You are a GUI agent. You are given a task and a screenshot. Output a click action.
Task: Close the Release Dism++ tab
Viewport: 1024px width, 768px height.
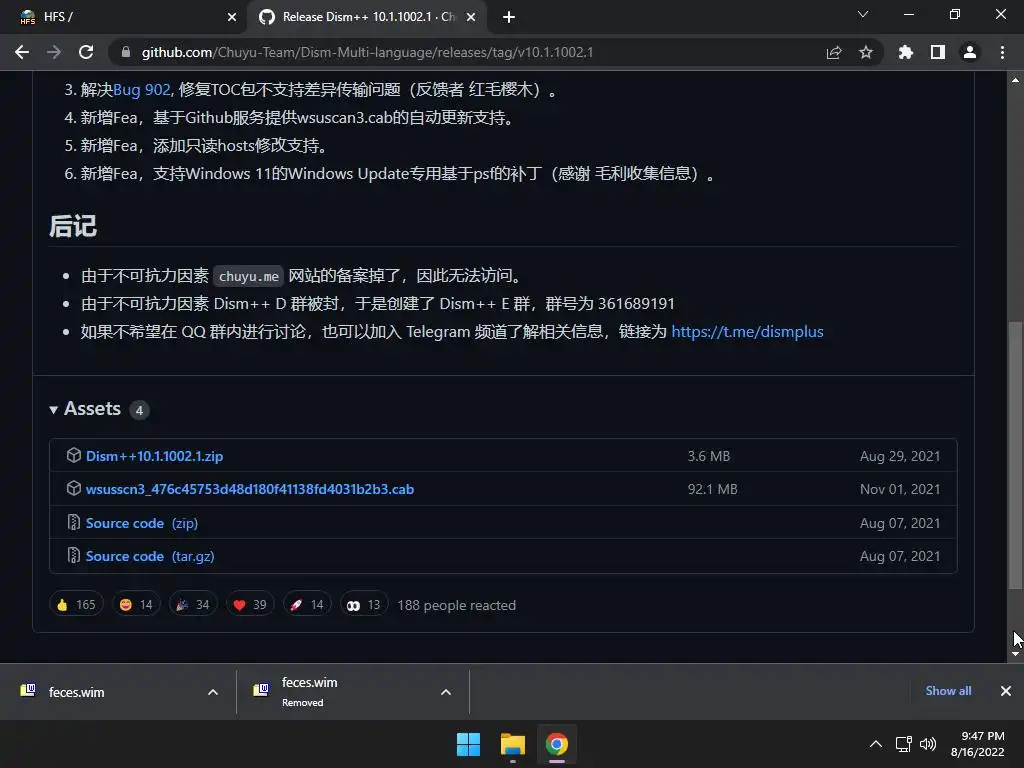(x=471, y=17)
